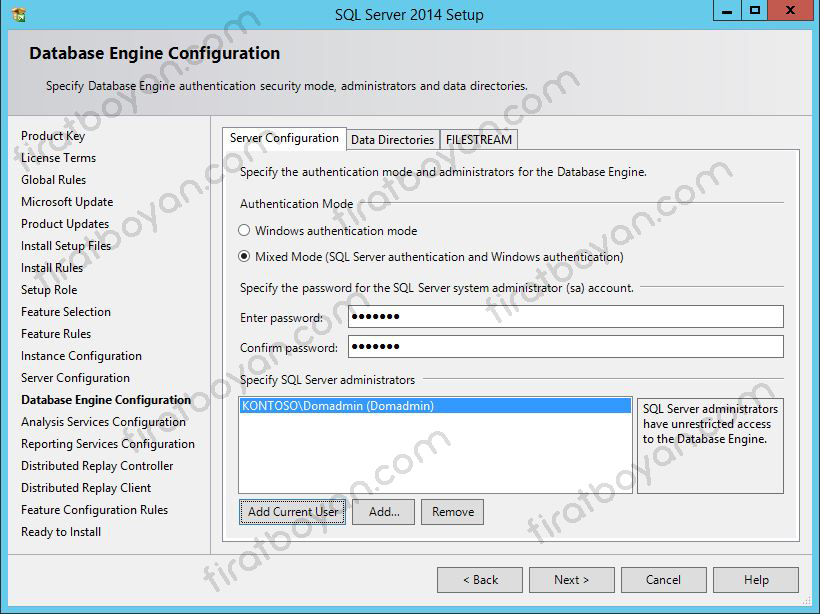Image resolution: width=820 pixels, height=614 pixels.
Task: Click the Add Current User button
Action: click(292, 511)
